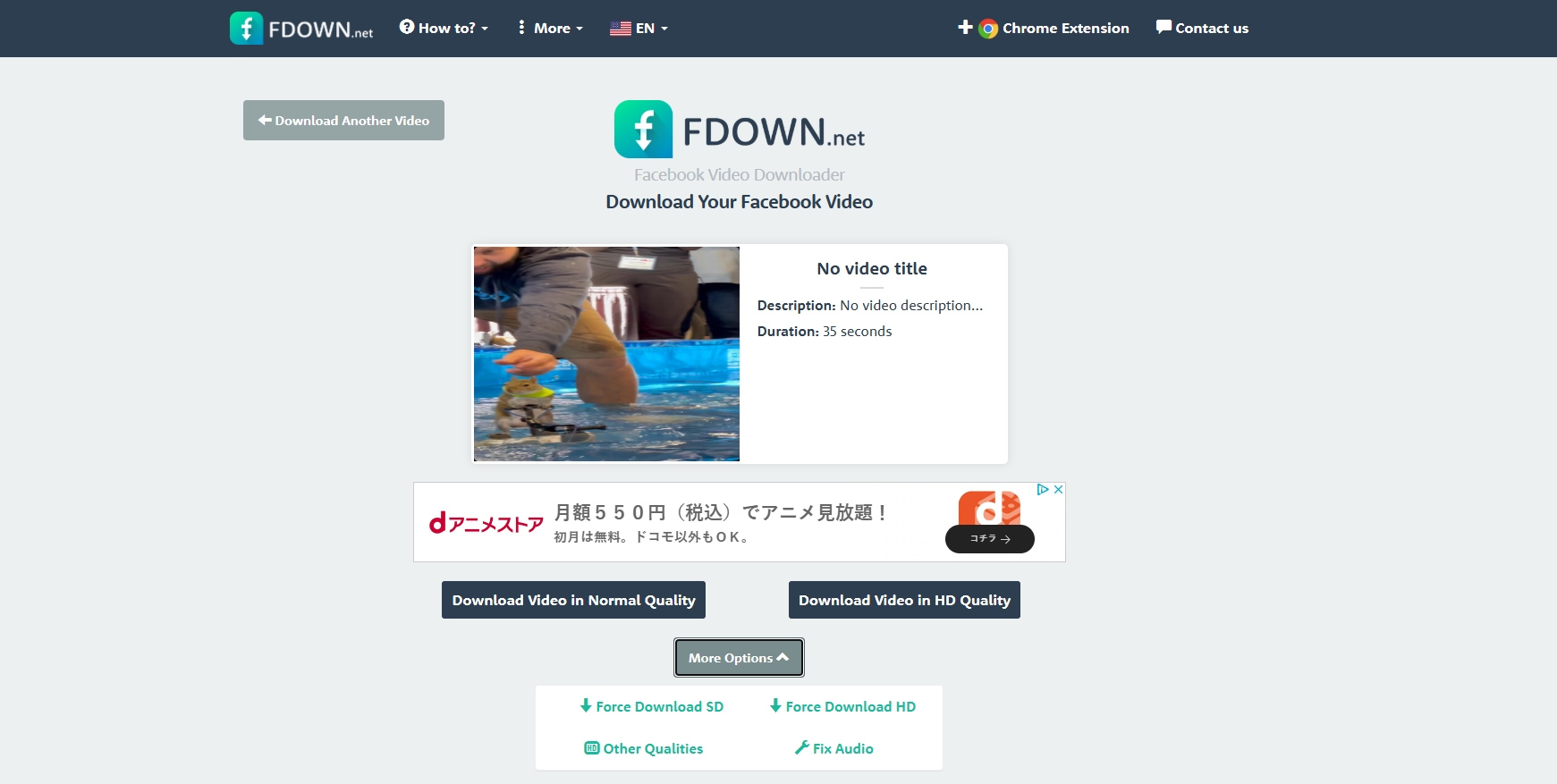Open the How to? dropdown menu
Viewport: 1557px width, 784px height.
[x=444, y=28]
